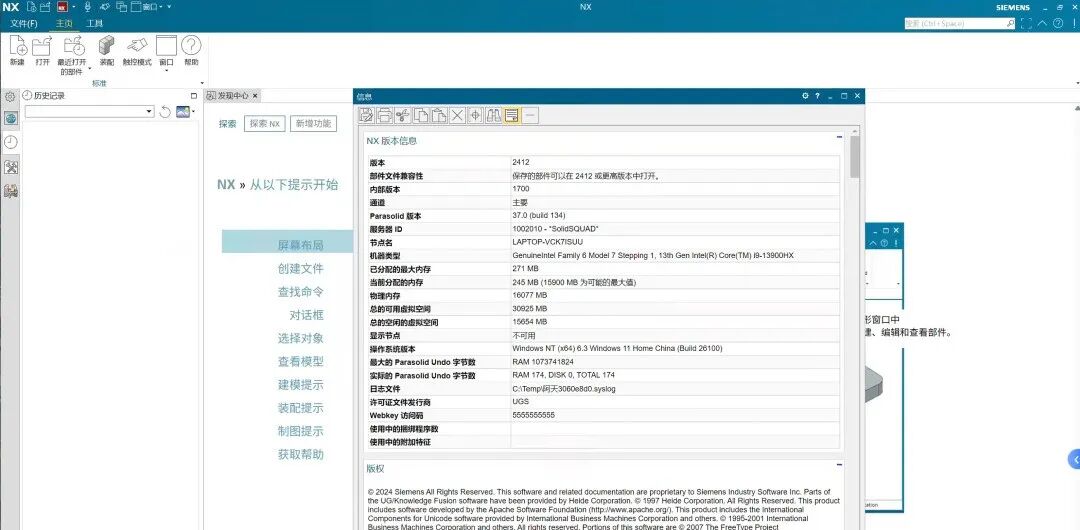Click delete X icon in 信息 toolbar
This screenshot has height=530, width=1080.
[457, 115]
